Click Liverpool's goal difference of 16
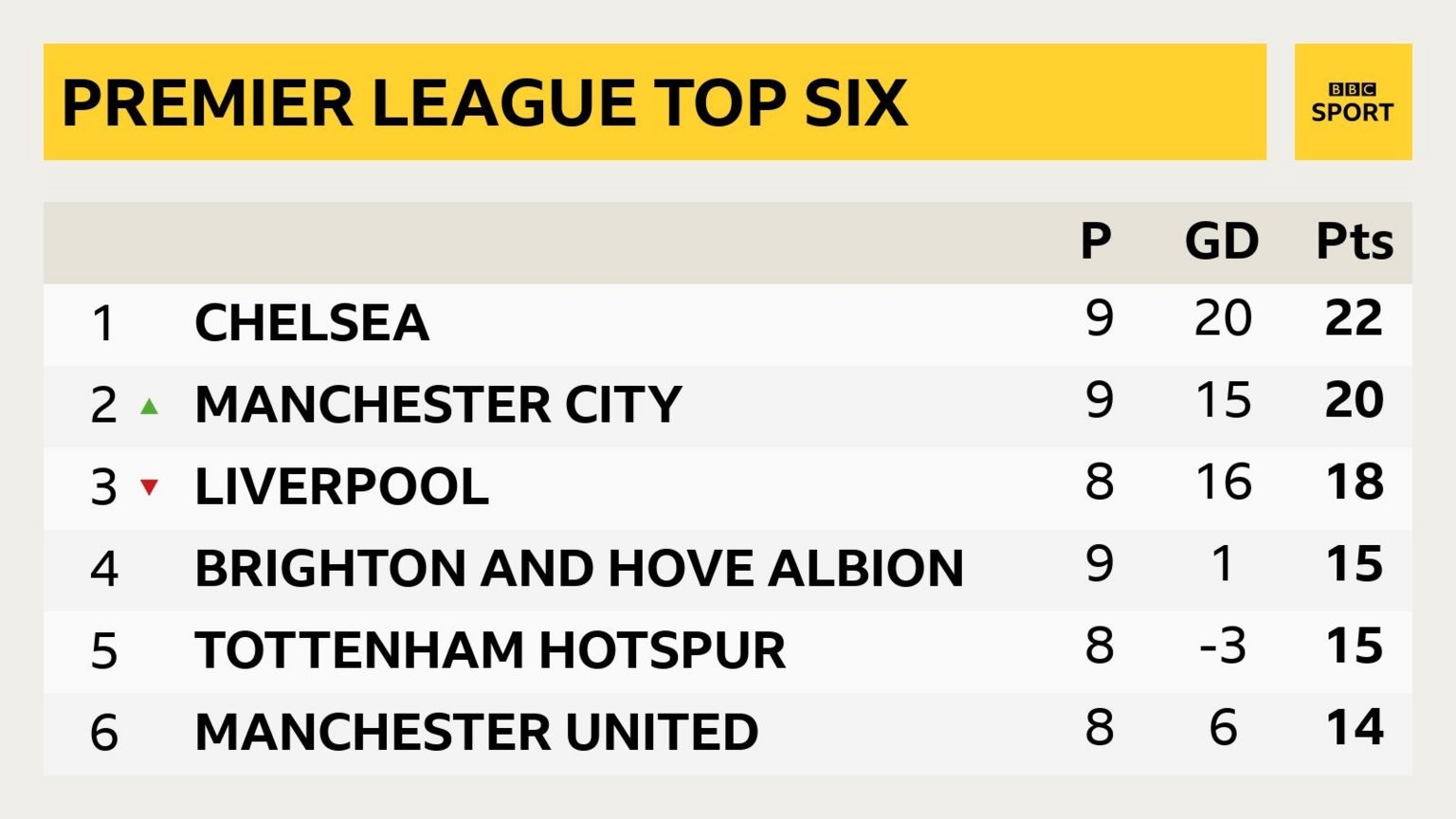 (1223, 482)
